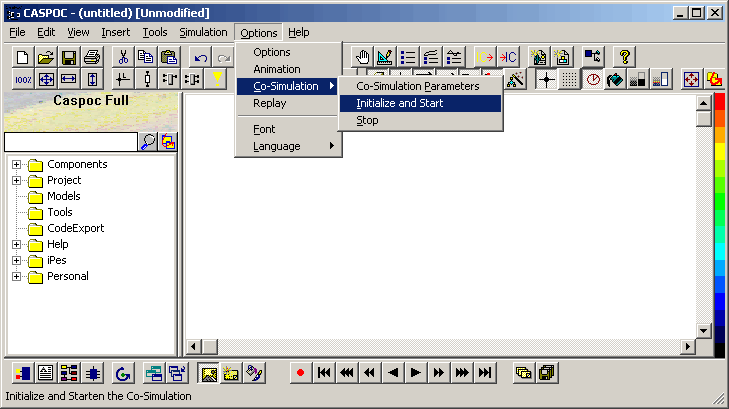The height and width of the screenshot is (409, 729).
Task: Click the paint bucket fill icon
Action: (615, 79)
